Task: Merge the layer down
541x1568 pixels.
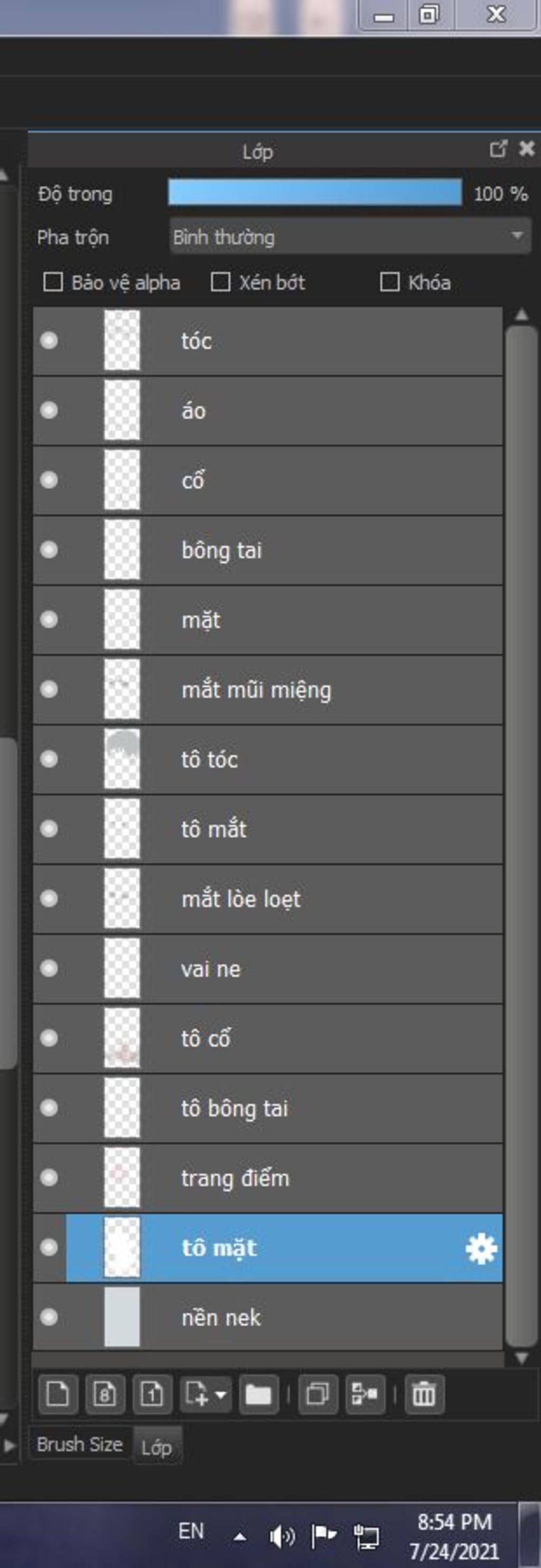Action: coord(365,1394)
